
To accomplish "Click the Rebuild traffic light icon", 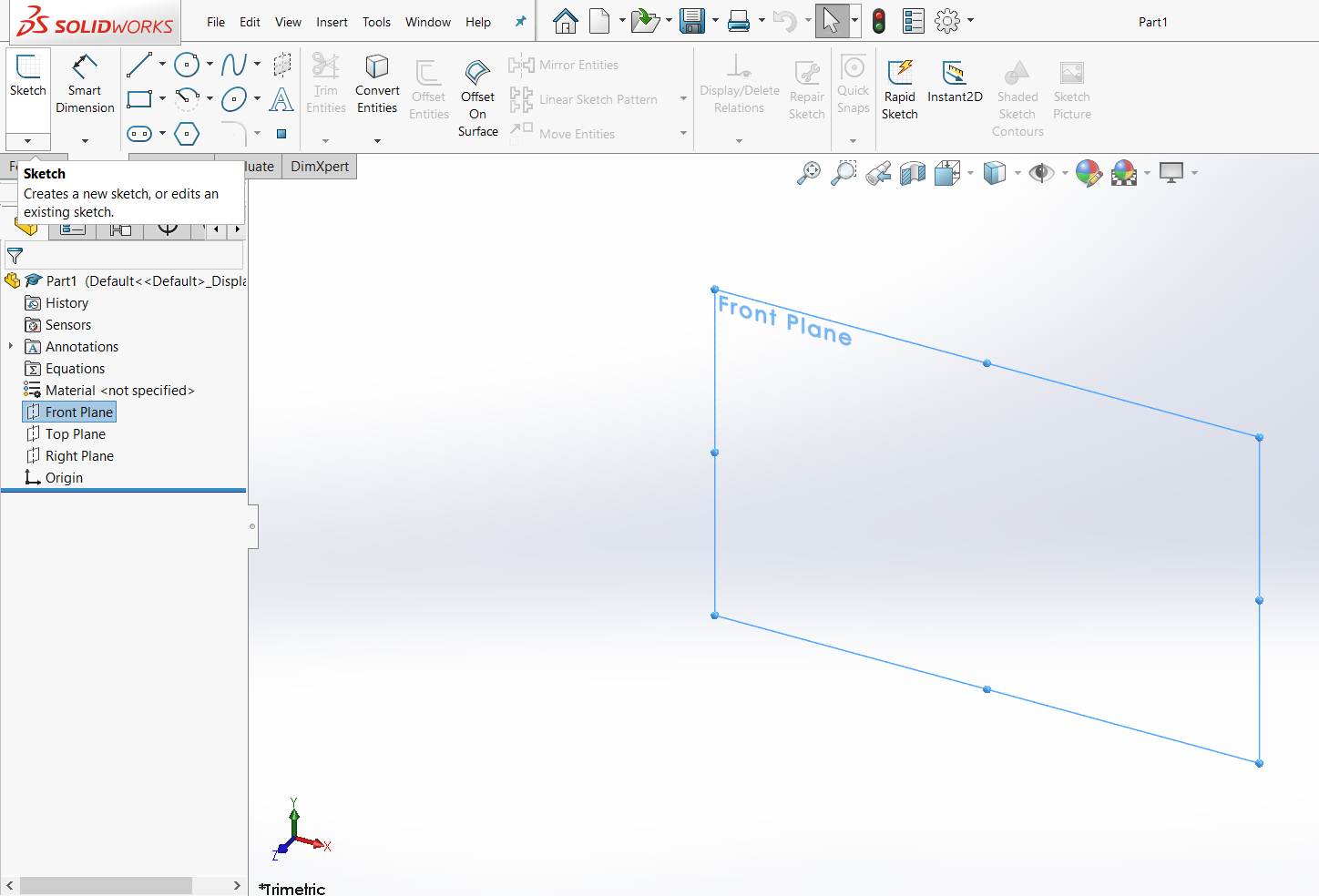I will 879,21.
